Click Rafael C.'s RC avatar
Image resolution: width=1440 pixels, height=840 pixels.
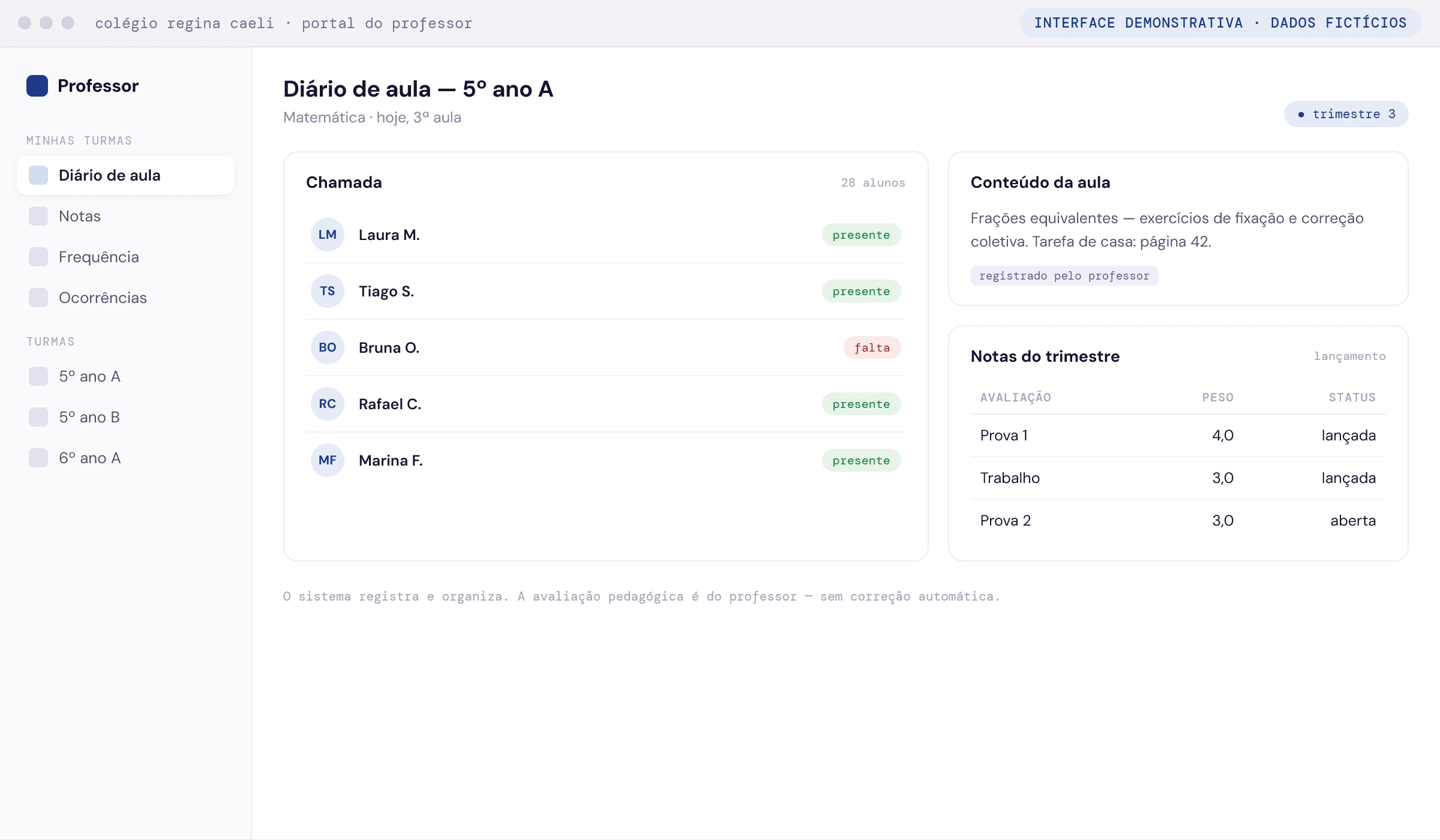click(x=328, y=404)
